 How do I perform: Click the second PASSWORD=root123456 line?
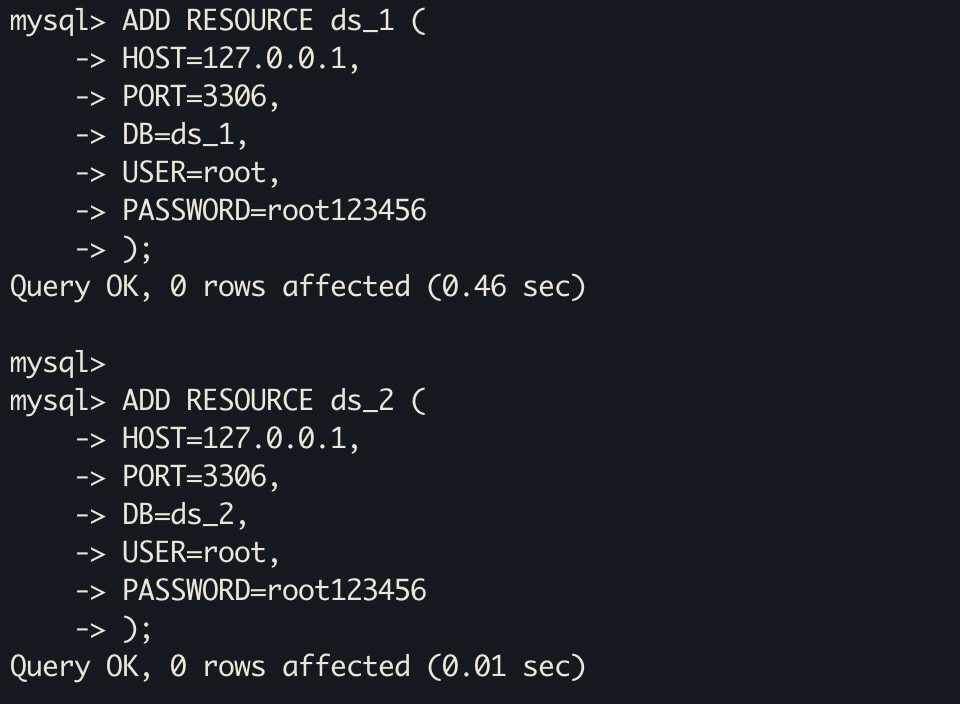251,591
